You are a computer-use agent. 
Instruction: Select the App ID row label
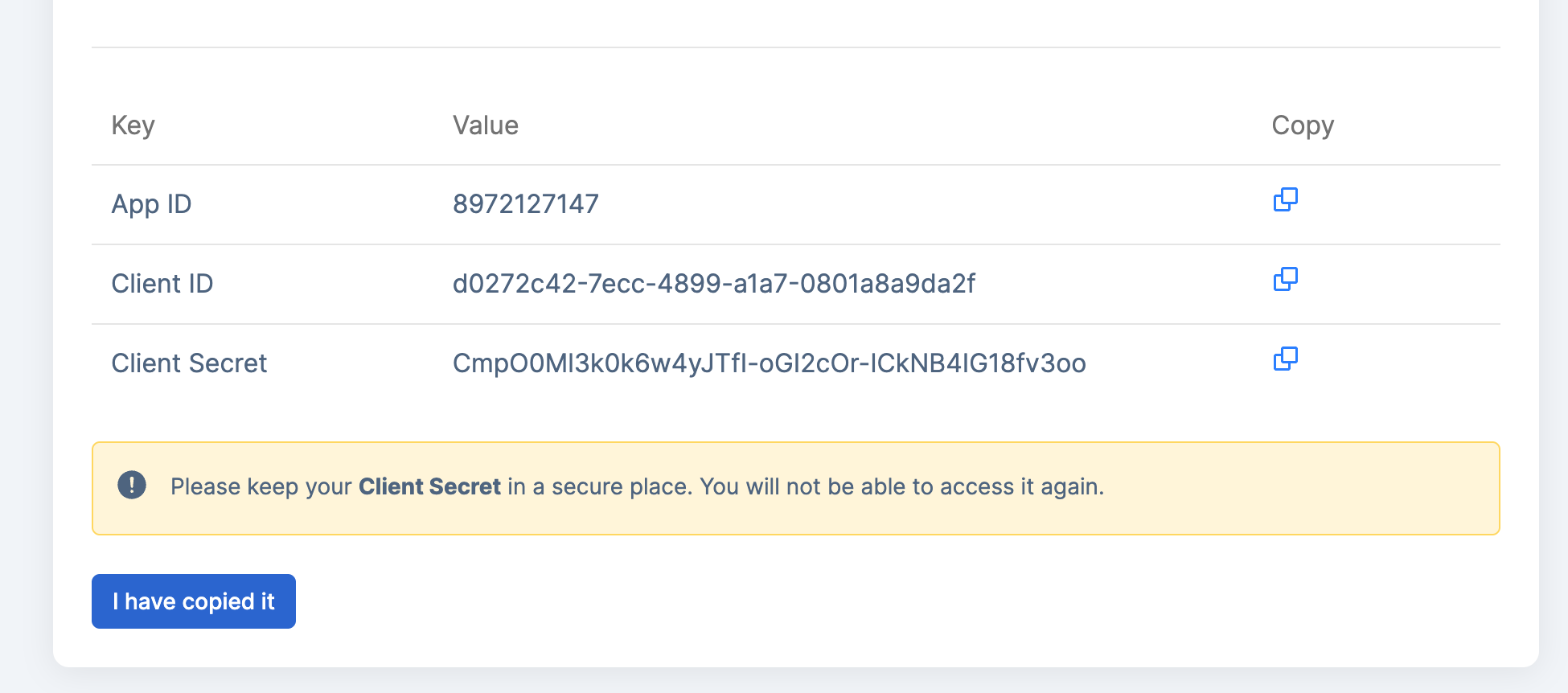151,204
